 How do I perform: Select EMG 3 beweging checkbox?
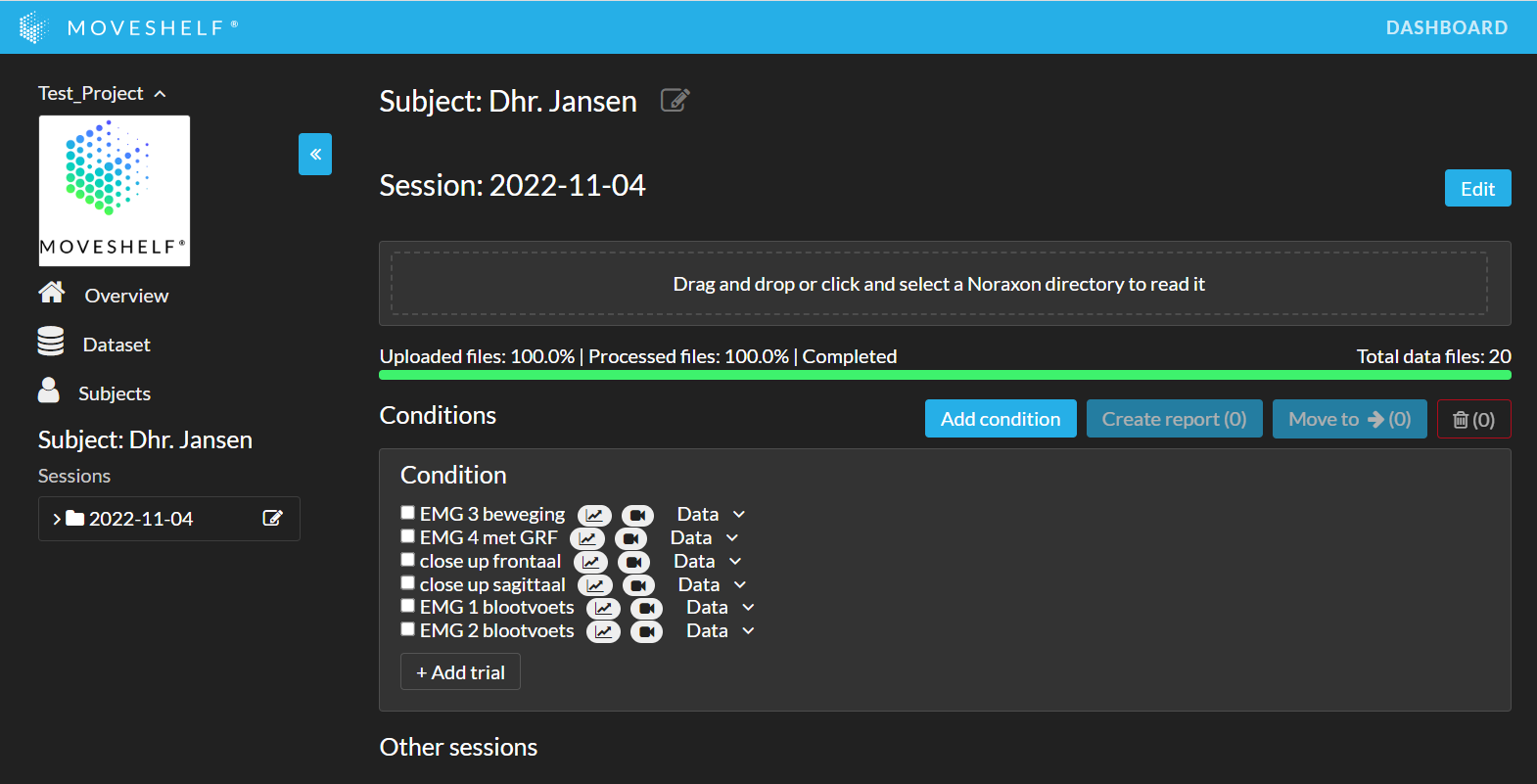point(408,512)
